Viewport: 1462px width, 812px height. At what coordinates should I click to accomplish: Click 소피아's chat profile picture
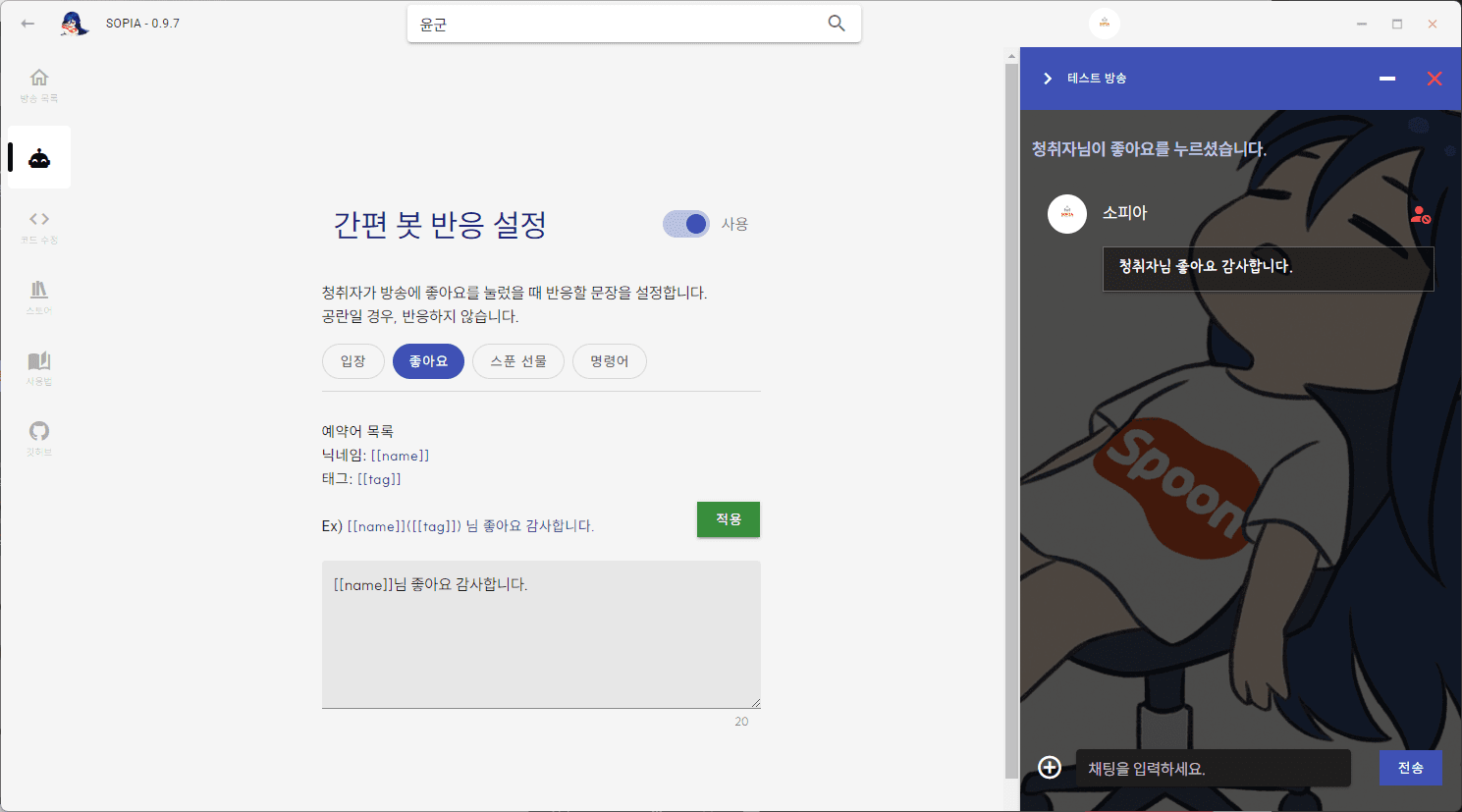[x=1067, y=214]
